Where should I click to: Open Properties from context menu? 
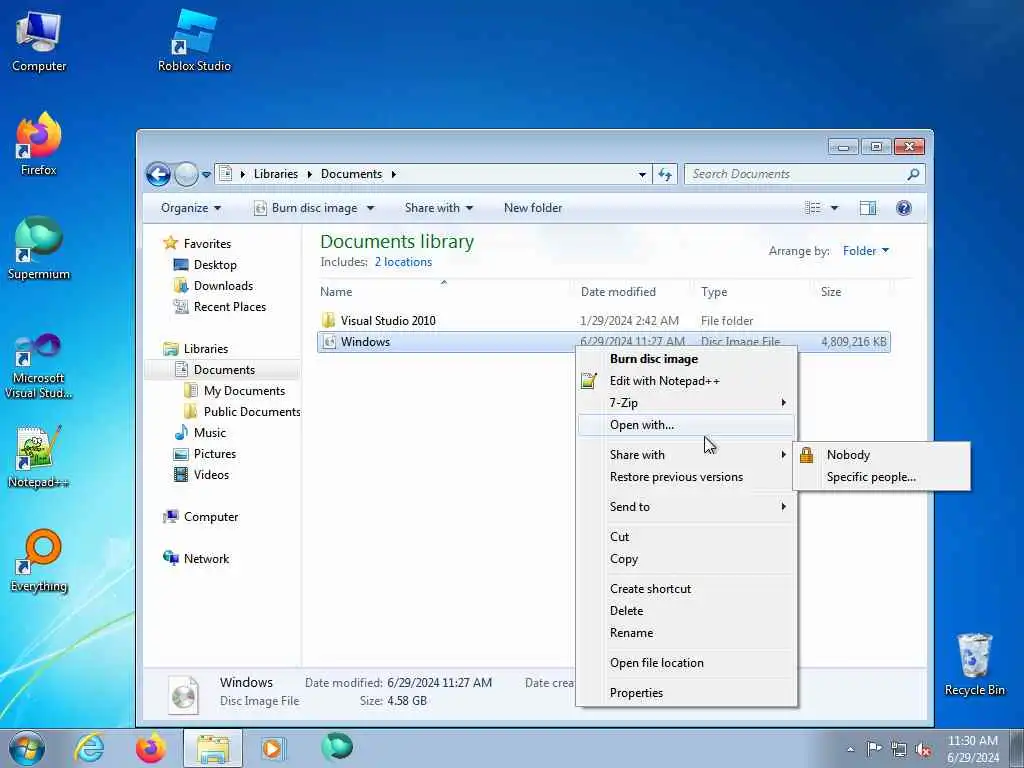coord(686,693)
